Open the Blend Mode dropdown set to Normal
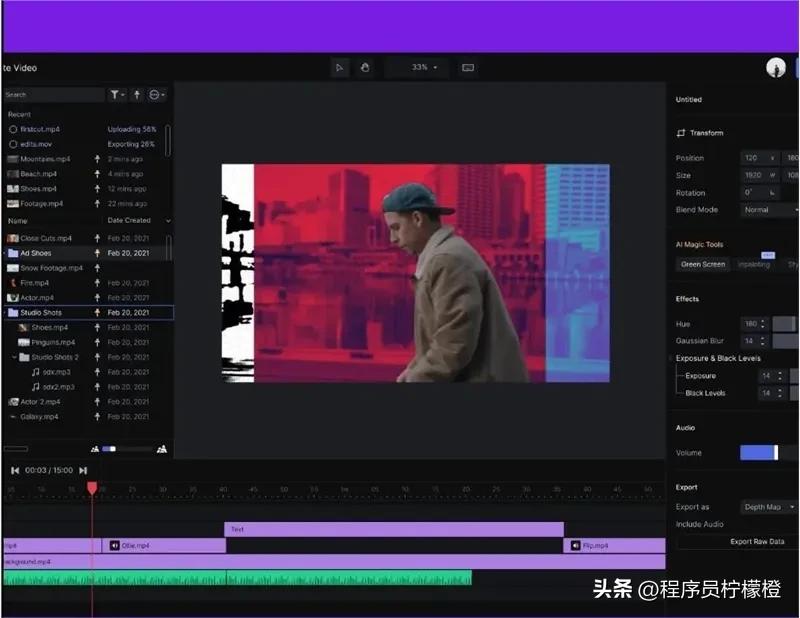Viewport: 800px width, 618px height. (767, 210)
